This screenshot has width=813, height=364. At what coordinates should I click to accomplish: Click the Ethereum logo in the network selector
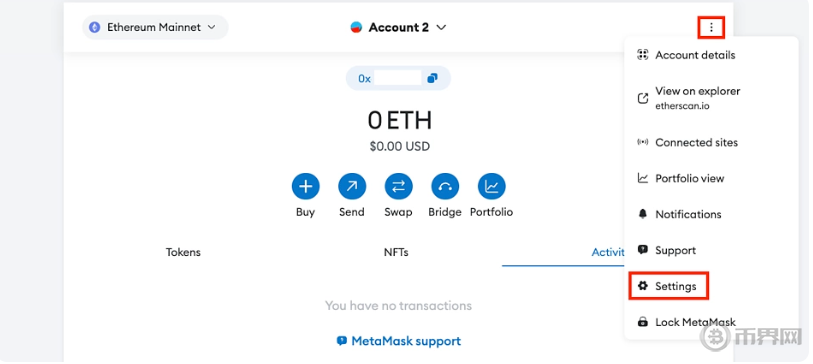(x=94, y=27)
